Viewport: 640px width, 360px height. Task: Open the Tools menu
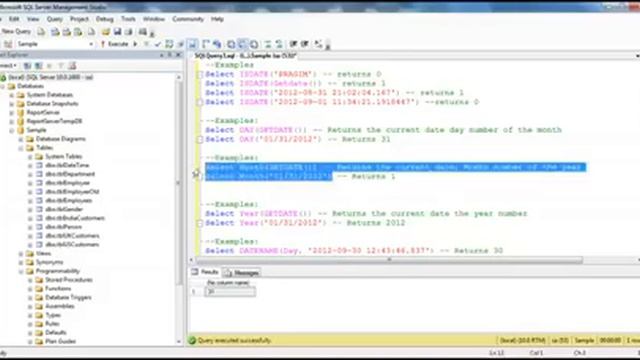[128, 19]
